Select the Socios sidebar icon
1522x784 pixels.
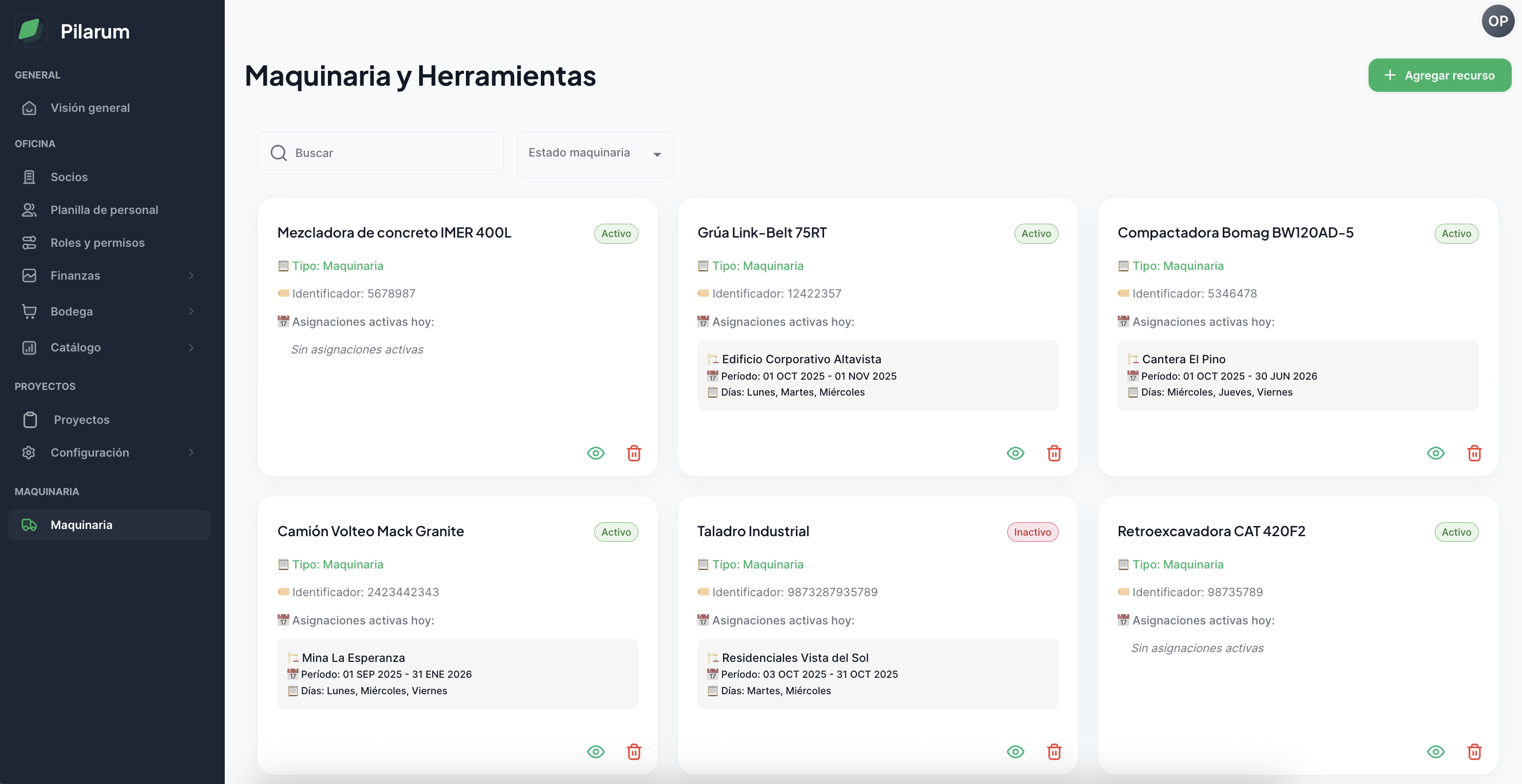click(30, 177)
